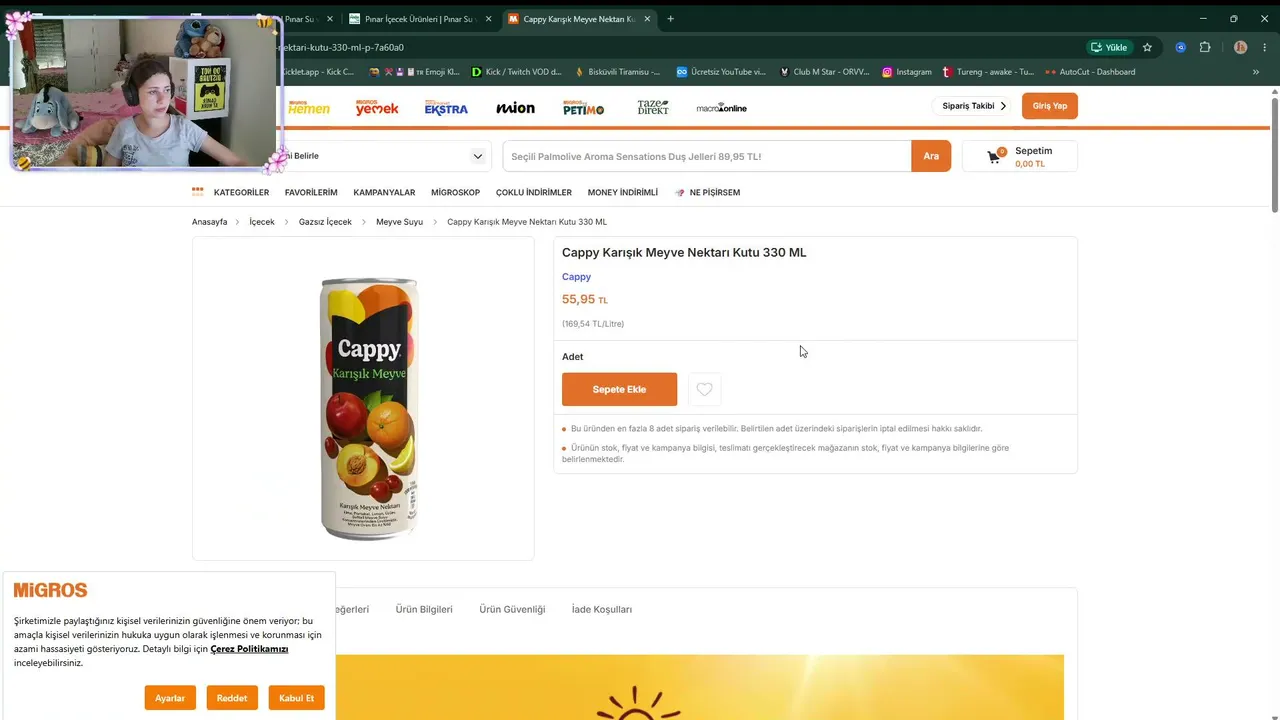Bookmark this page with the star icon

1147,47
